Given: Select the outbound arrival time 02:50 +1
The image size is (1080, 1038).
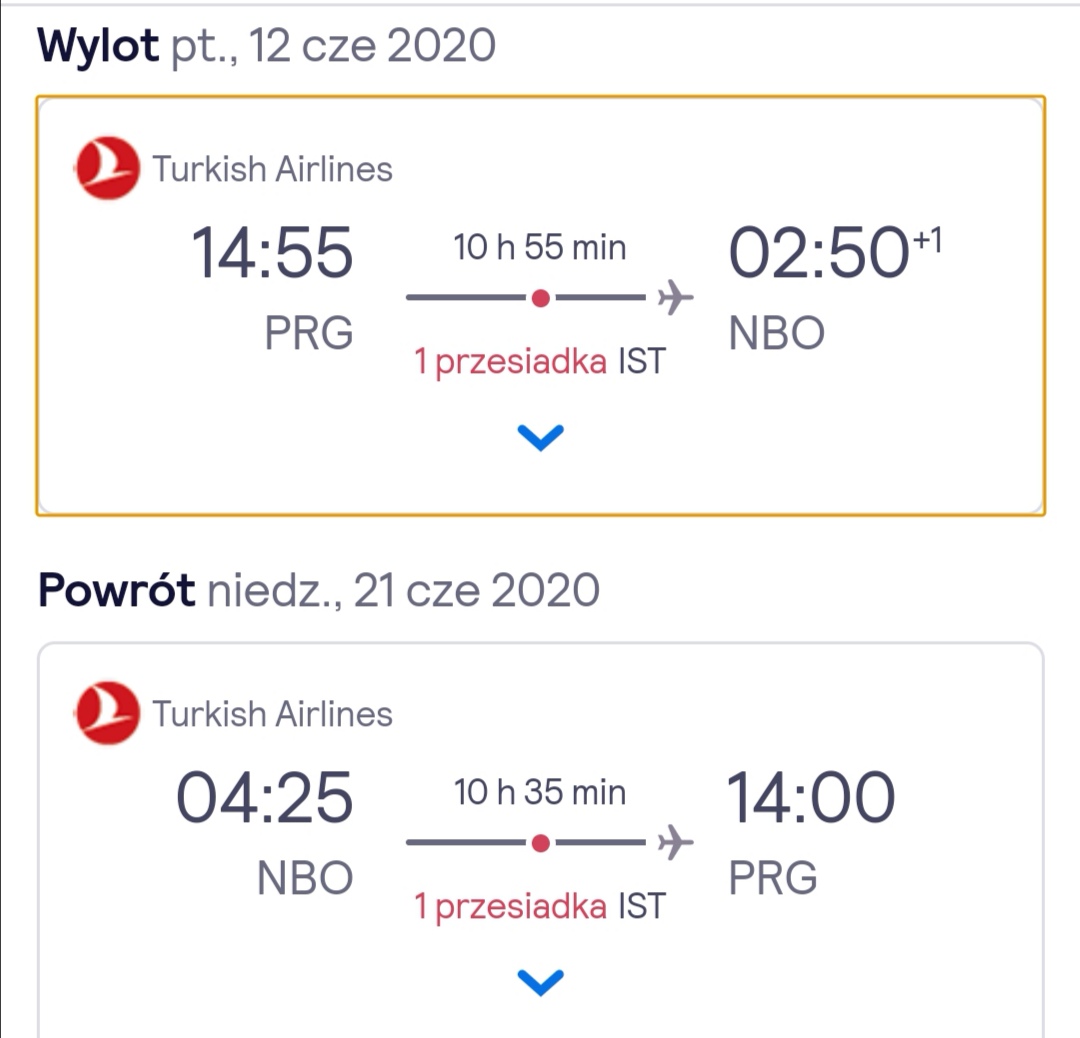Looking at the screenshot, I should (x=835, y=251).
